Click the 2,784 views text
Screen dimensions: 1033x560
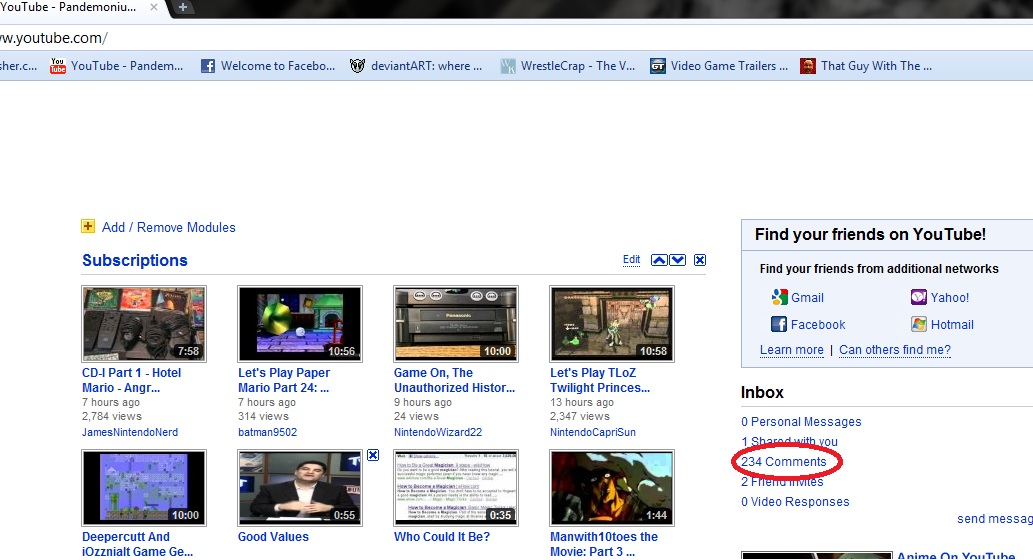tap(111, 416)
